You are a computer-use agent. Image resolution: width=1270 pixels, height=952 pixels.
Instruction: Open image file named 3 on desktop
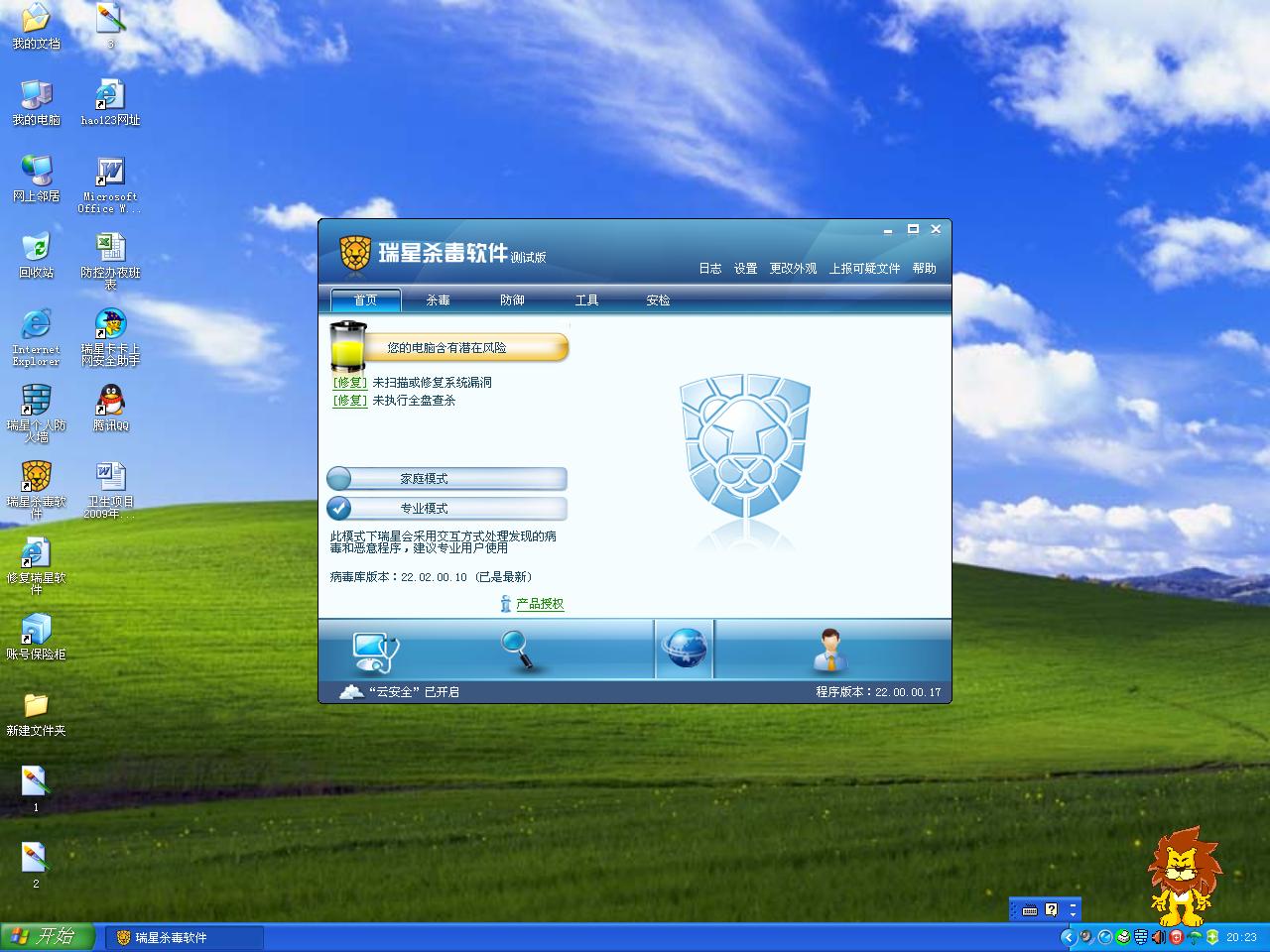coord(110,27)
